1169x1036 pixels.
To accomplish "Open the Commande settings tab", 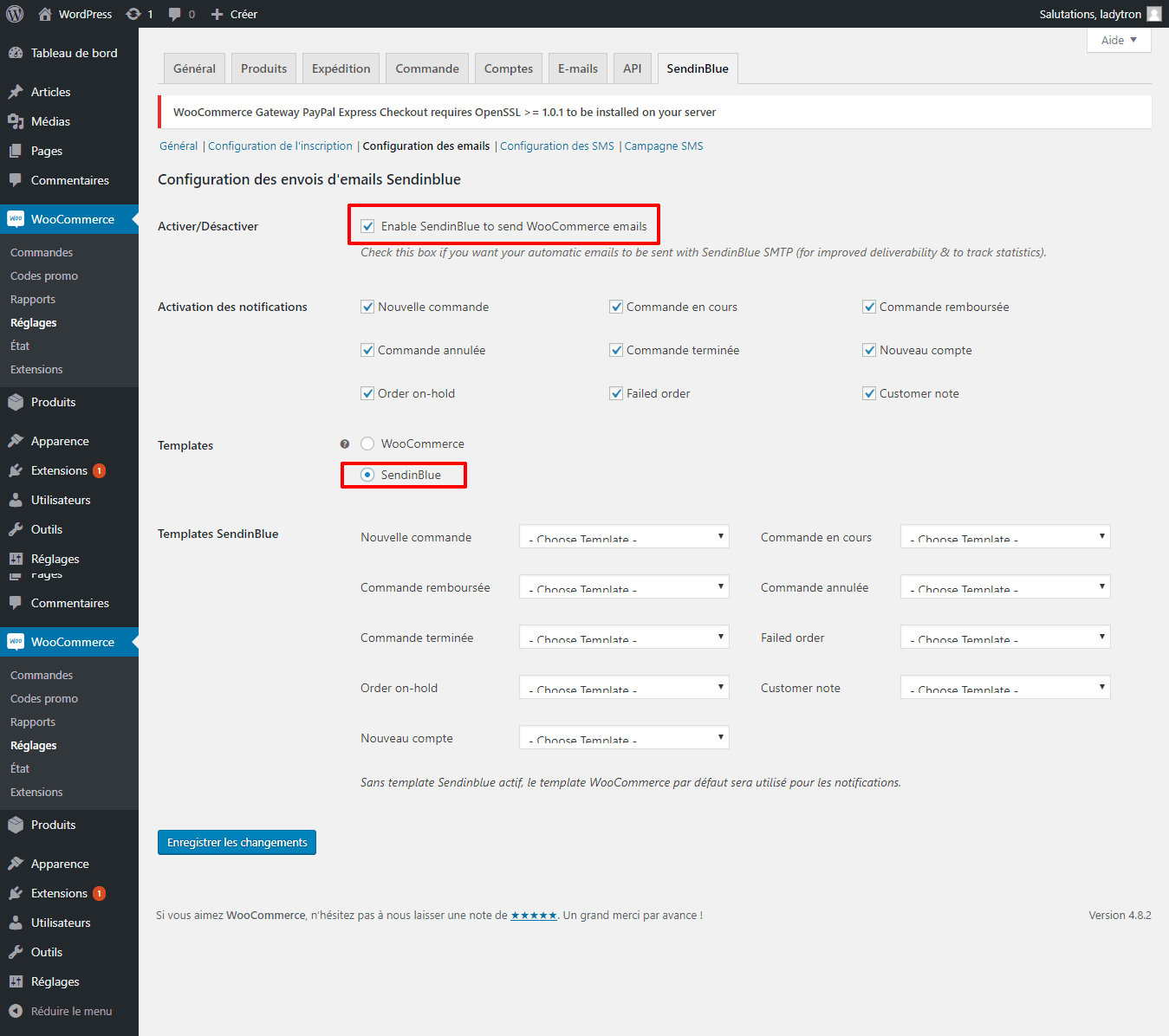I will pyautogui.click(x=427, y=68).
